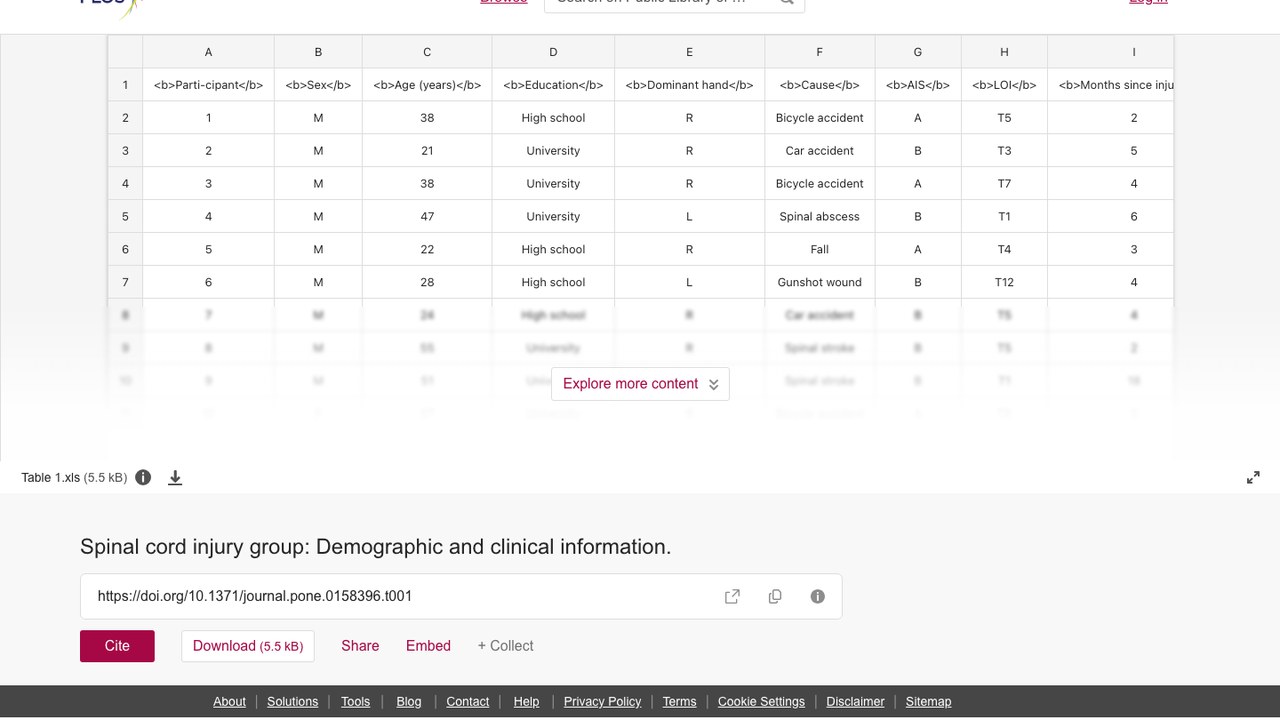Add to collection with + Collect
This screenshot has width=1280, height=720.
pos(505,646)
